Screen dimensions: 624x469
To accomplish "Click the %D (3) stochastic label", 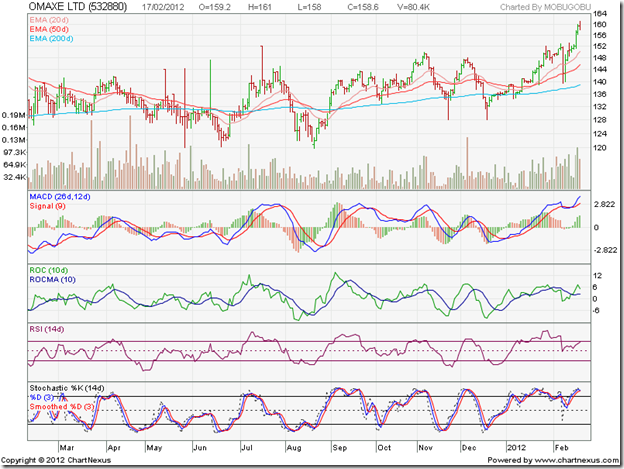I will (x=41, y=397).
